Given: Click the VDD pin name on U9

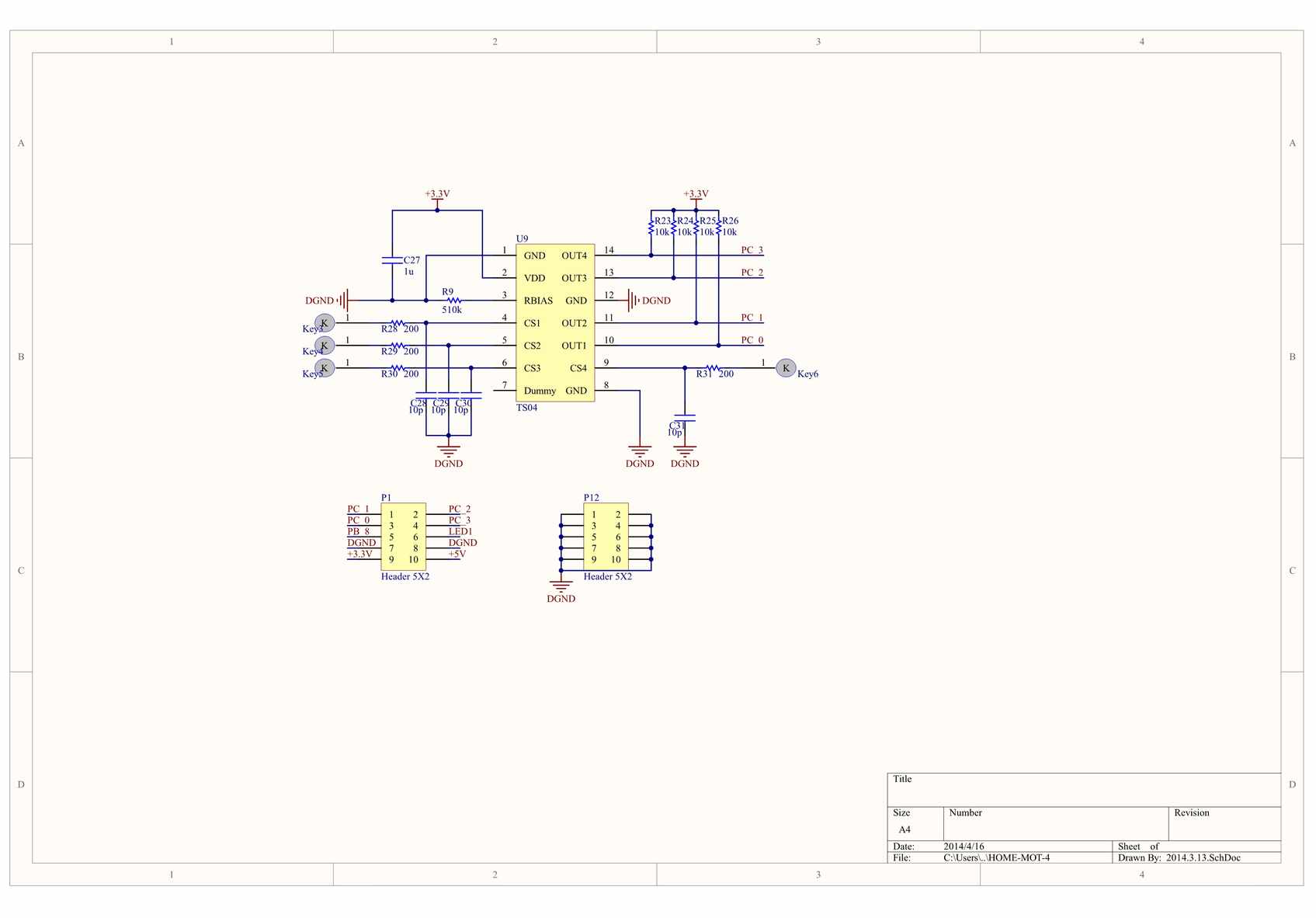Looking at the screenshot, I should 534,278.
